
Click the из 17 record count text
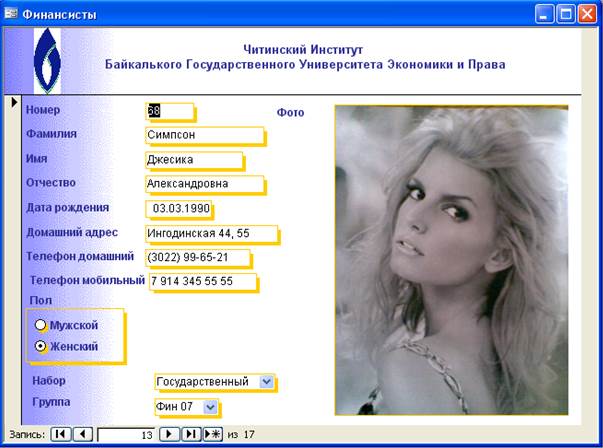[x=241, y=435]
